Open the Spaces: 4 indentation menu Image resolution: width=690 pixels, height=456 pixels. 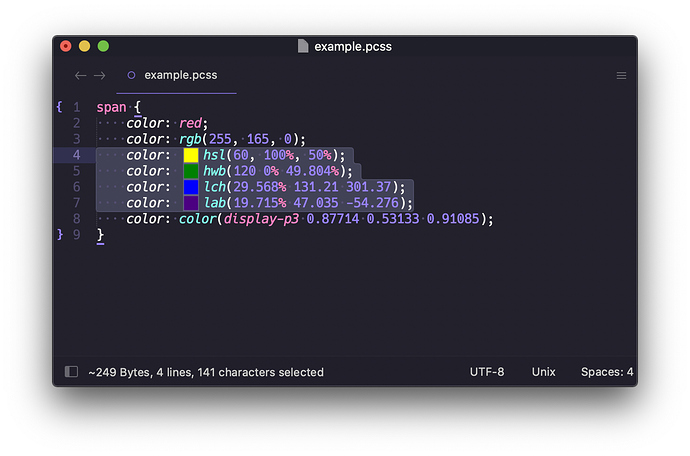pyautogui.click(x=607, y=372)
